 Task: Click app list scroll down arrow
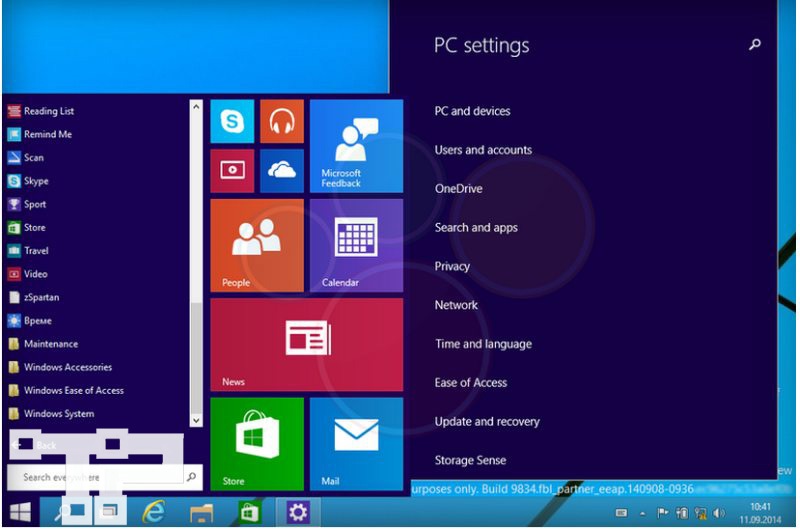[x=196, y=420]
